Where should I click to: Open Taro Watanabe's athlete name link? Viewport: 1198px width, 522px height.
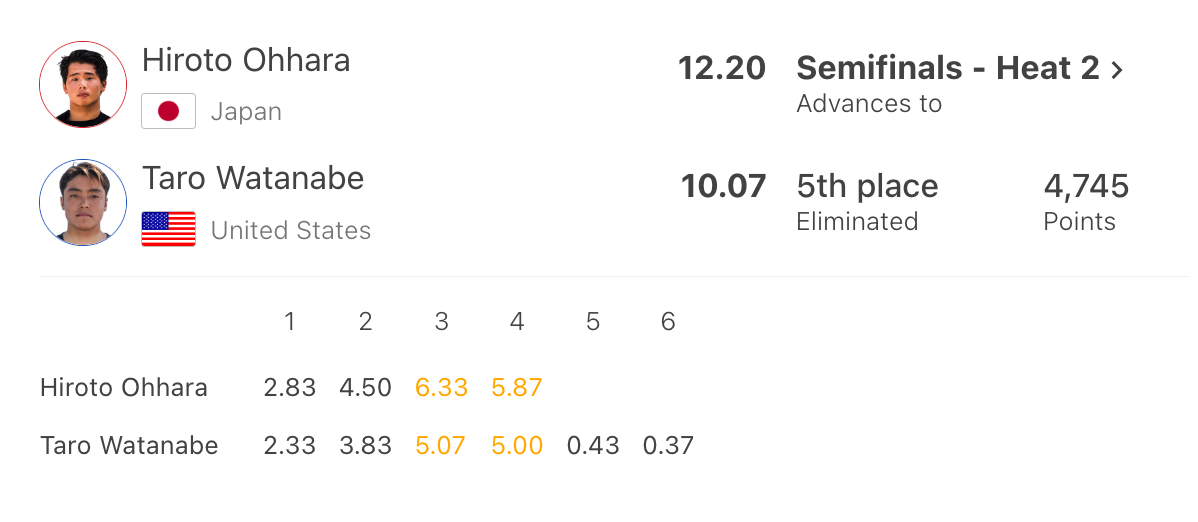point(253,179)
